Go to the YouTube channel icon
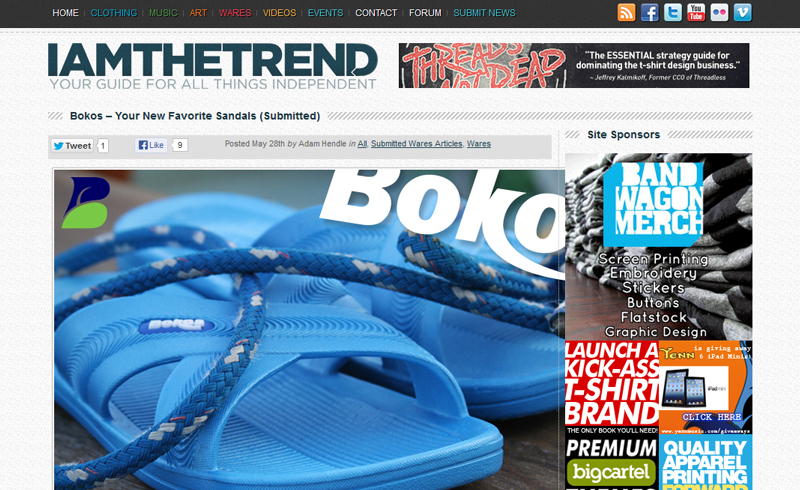The height and width of the screenshot is (490, 800). tap(696, 12)
